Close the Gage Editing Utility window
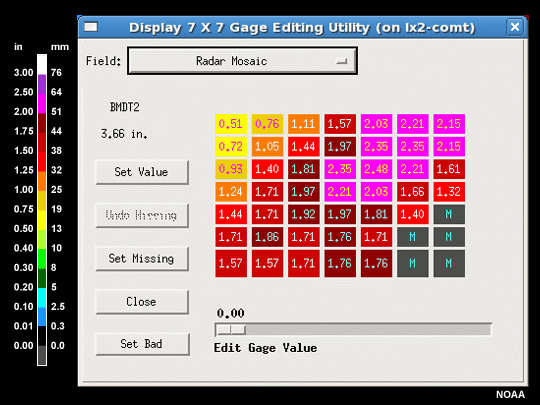This screenshot has width=540, height=405. click(x=515, y=27)
